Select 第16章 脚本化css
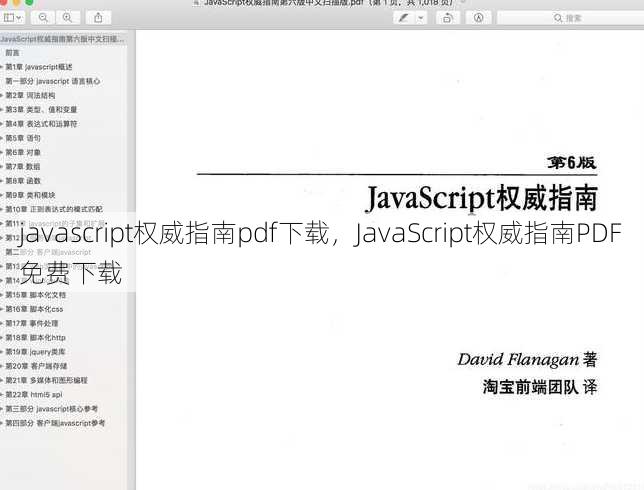644x490 pixels. [x=34, y=309]
